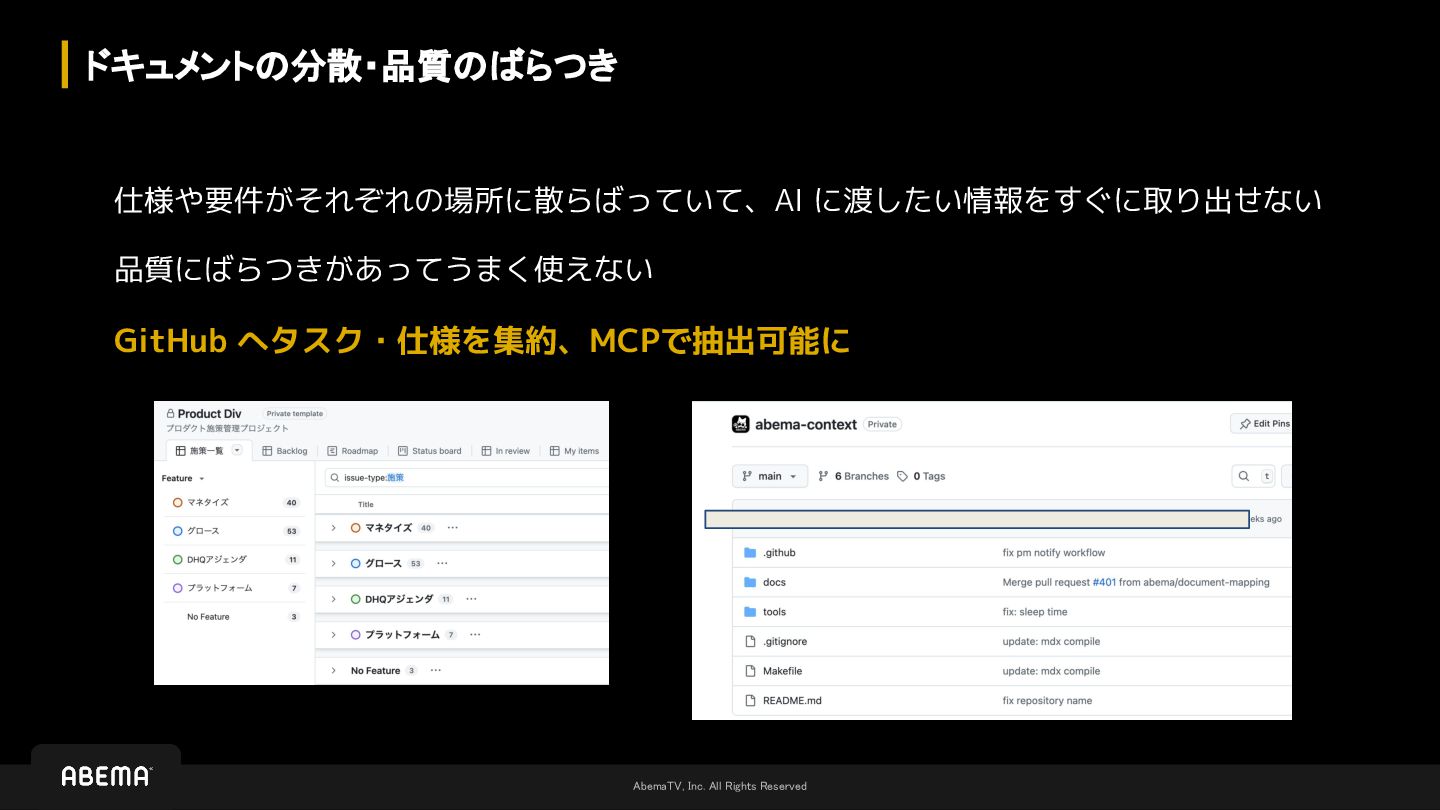Click the issue-type:施策 filter field
Screen dimensions: 1440x810
pos(466,478)
